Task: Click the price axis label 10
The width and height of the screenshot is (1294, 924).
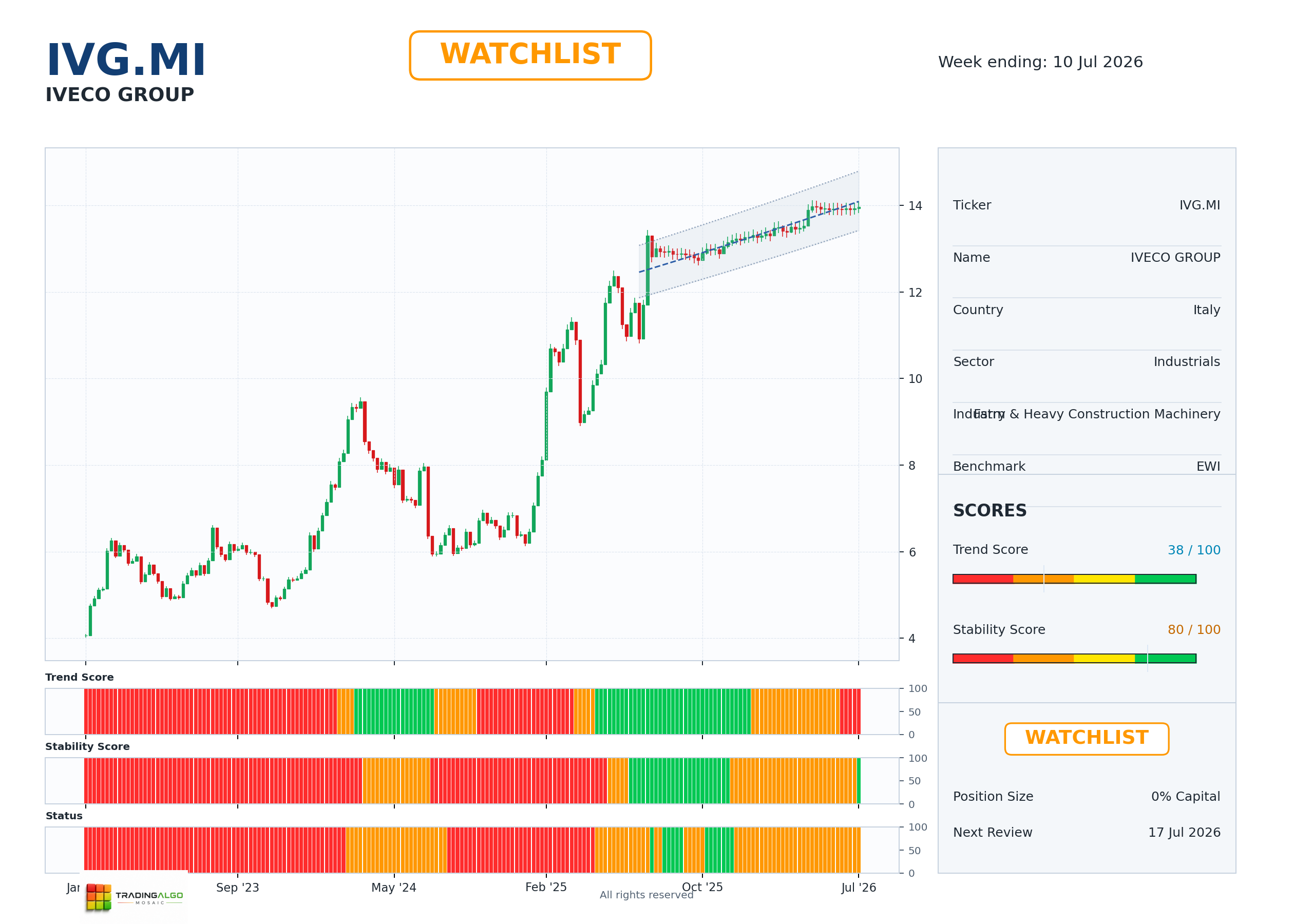Action: (915, 379)
